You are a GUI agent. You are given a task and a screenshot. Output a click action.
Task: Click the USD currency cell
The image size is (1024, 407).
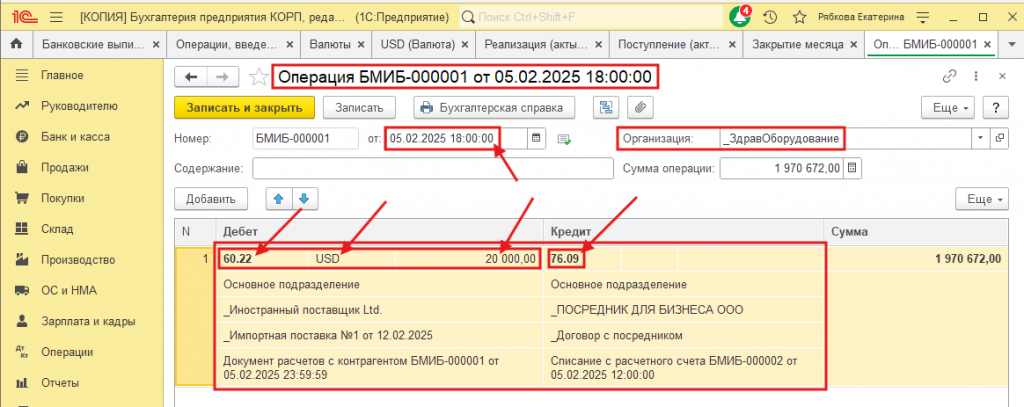pyautogui.click(x=351, y=259)
